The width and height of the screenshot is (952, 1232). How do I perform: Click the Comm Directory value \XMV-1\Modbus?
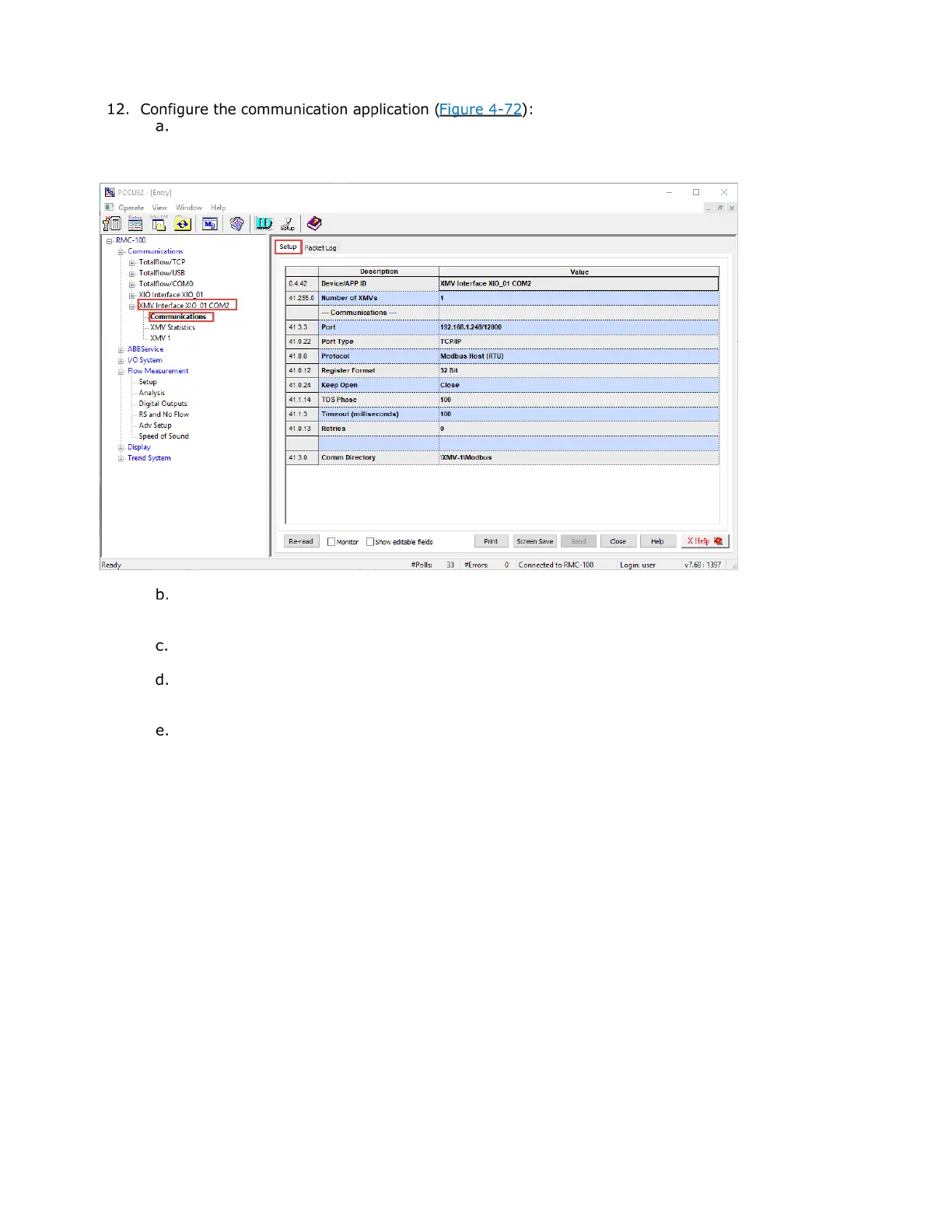point(579,457)
